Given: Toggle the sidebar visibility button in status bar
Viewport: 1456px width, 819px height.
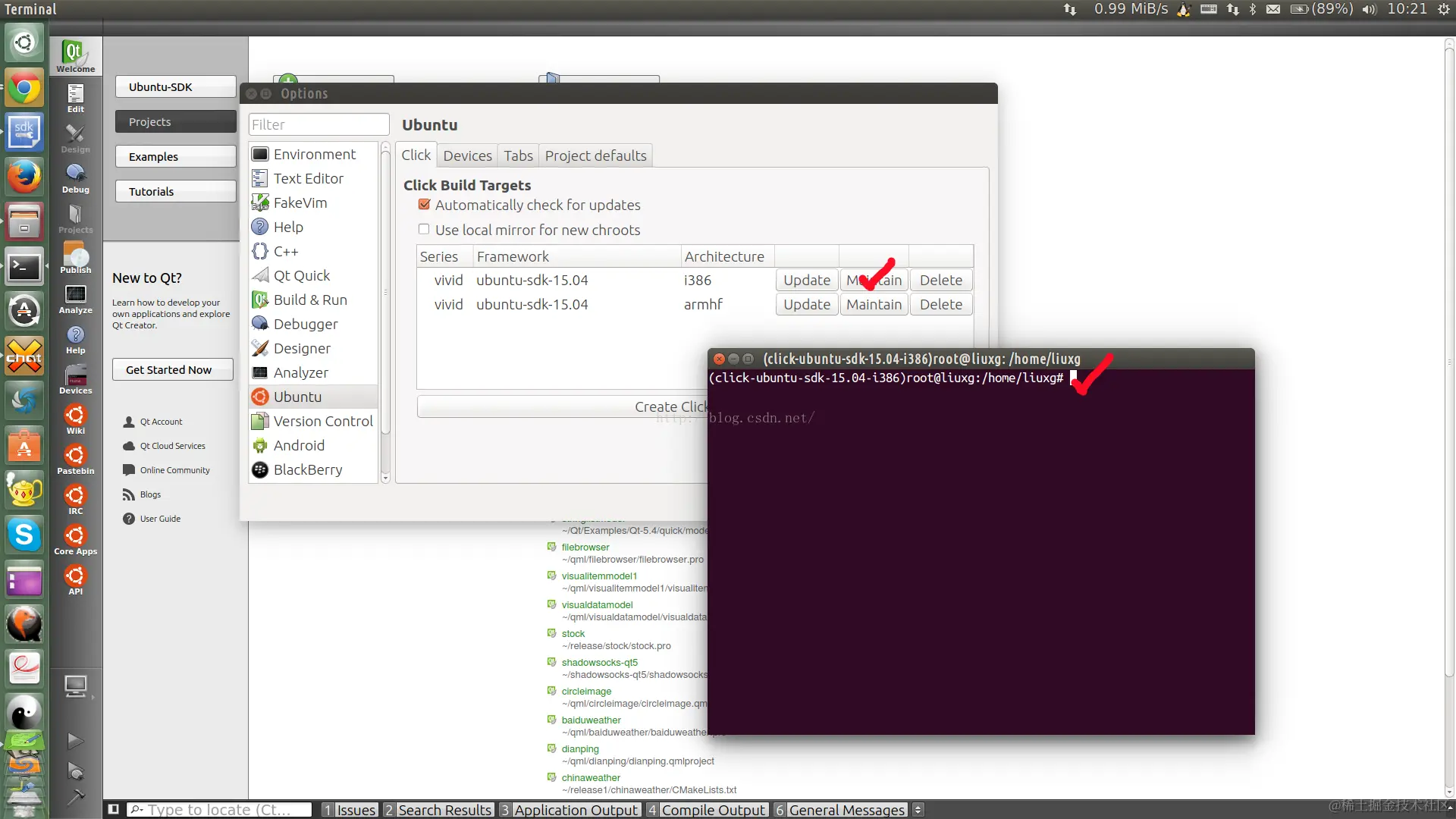Looking at the screenshot, I should point(113,809).
